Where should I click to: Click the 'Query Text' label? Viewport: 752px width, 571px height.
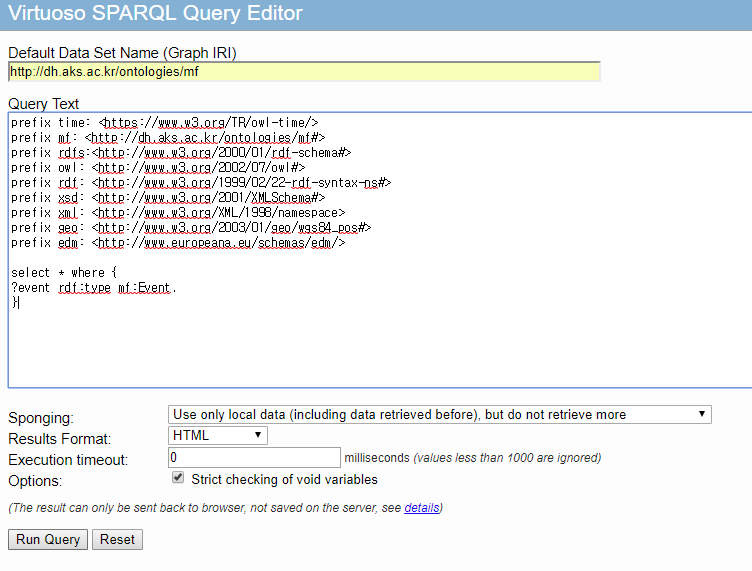pyautogui.click(x=43, y=104)
